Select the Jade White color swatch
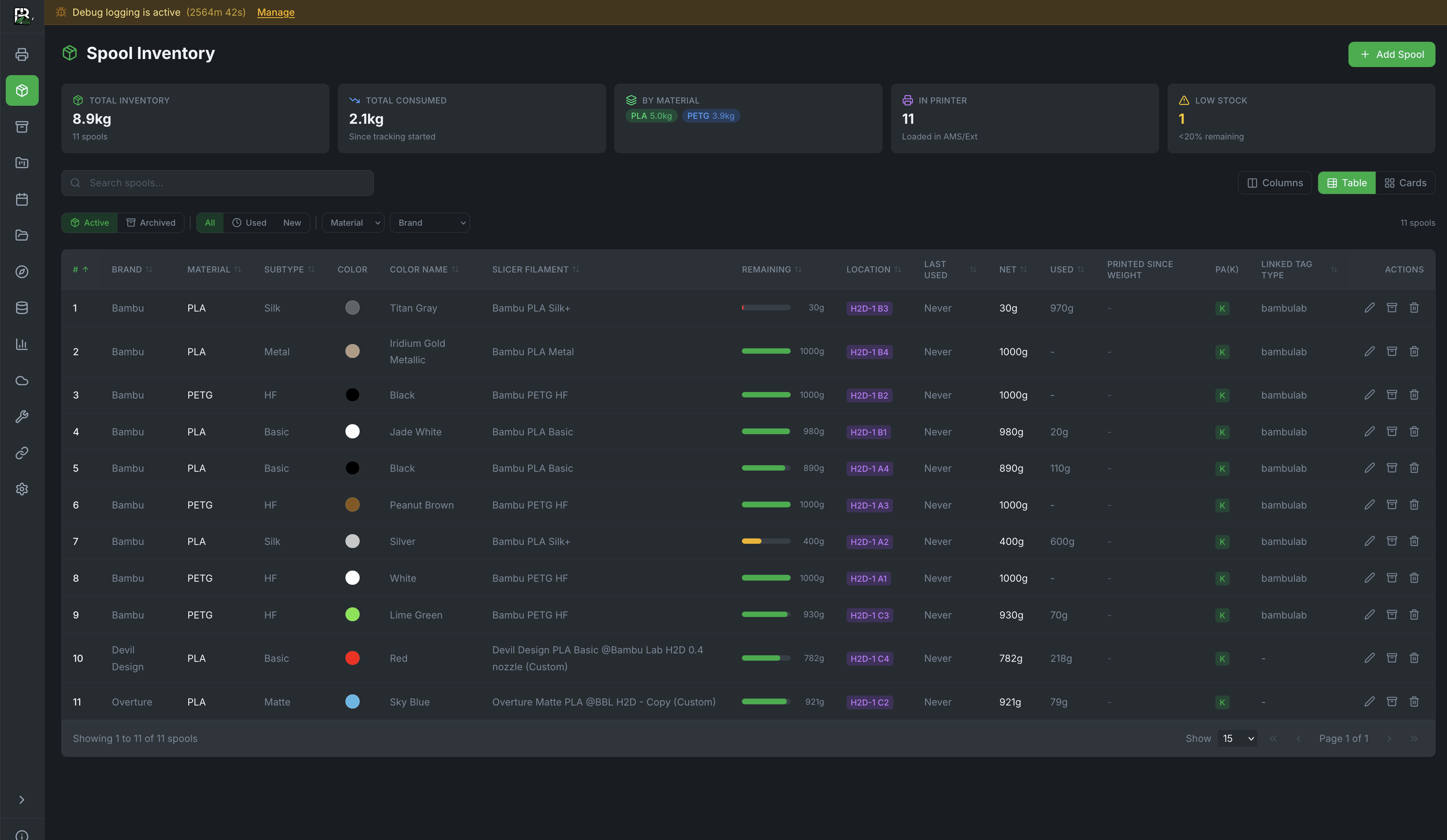The image size is (1447, 840). tap(353, 431)
